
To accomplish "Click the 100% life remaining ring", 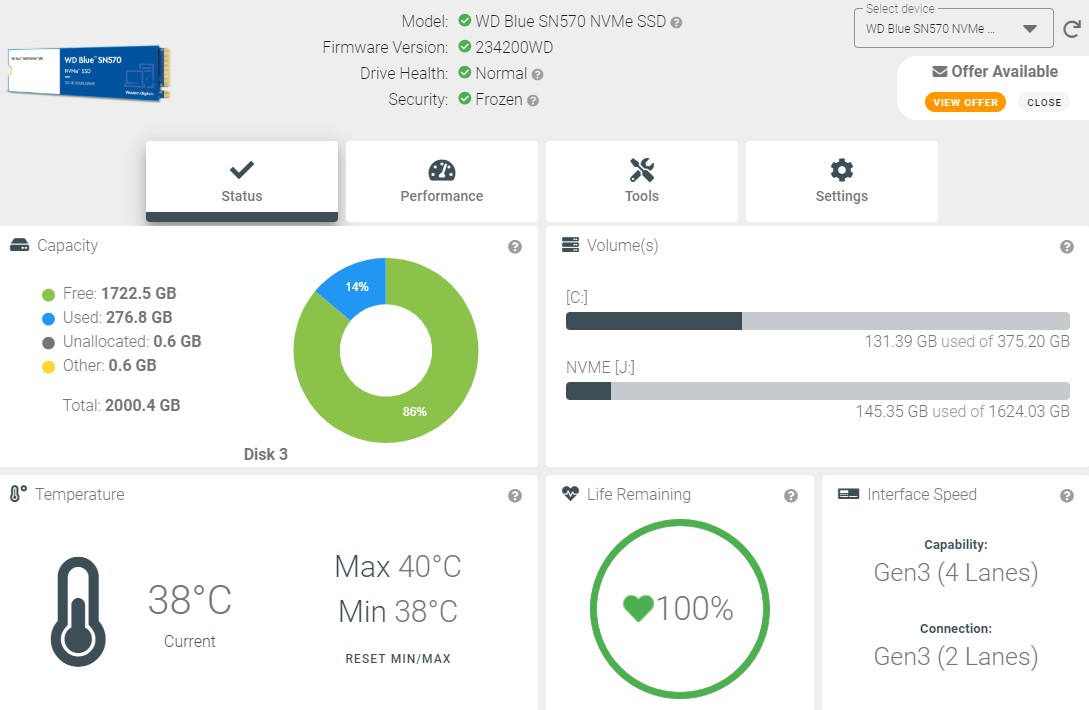I will click(x=679, y=609).
